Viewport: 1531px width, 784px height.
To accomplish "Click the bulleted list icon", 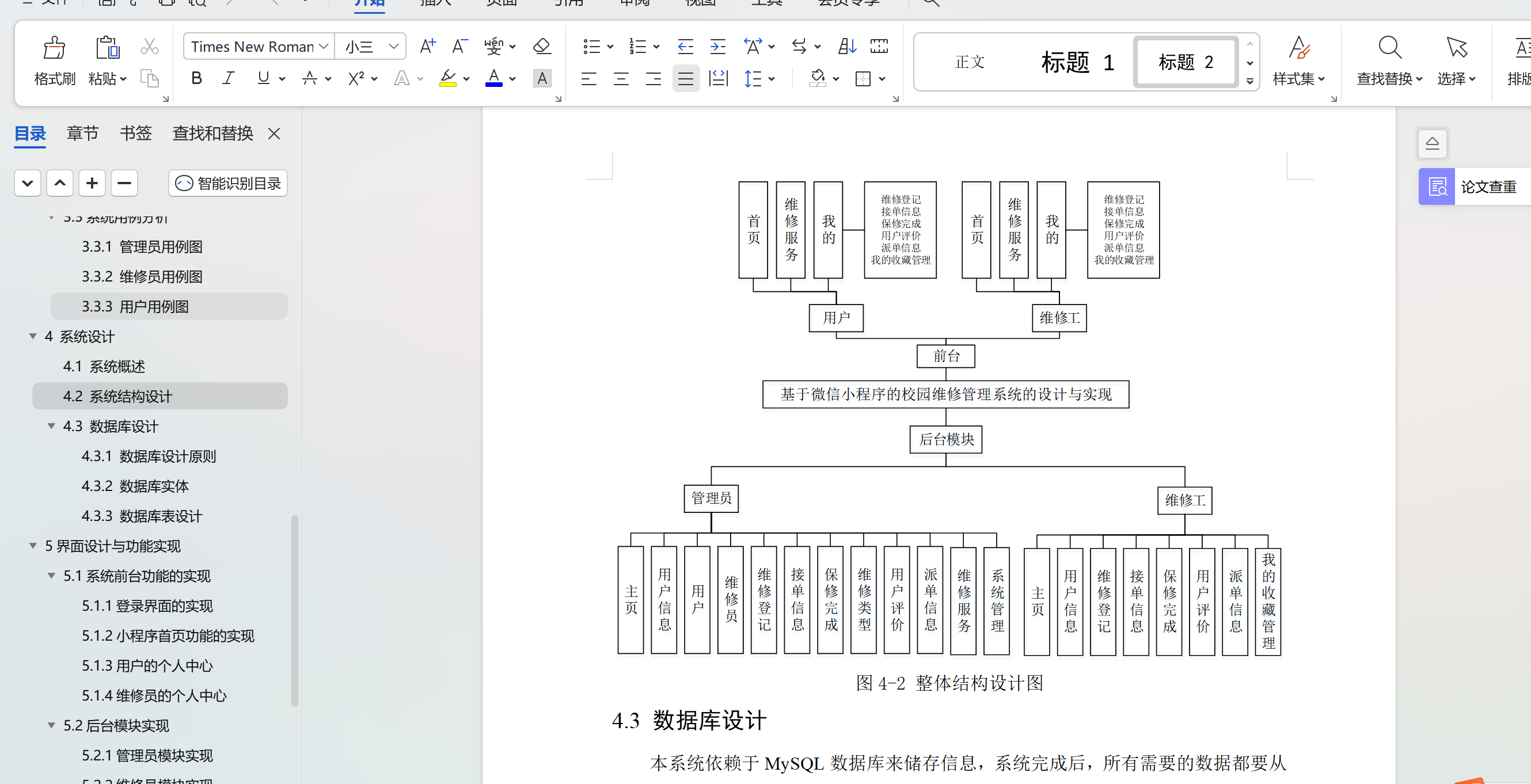I will [591, 47].
